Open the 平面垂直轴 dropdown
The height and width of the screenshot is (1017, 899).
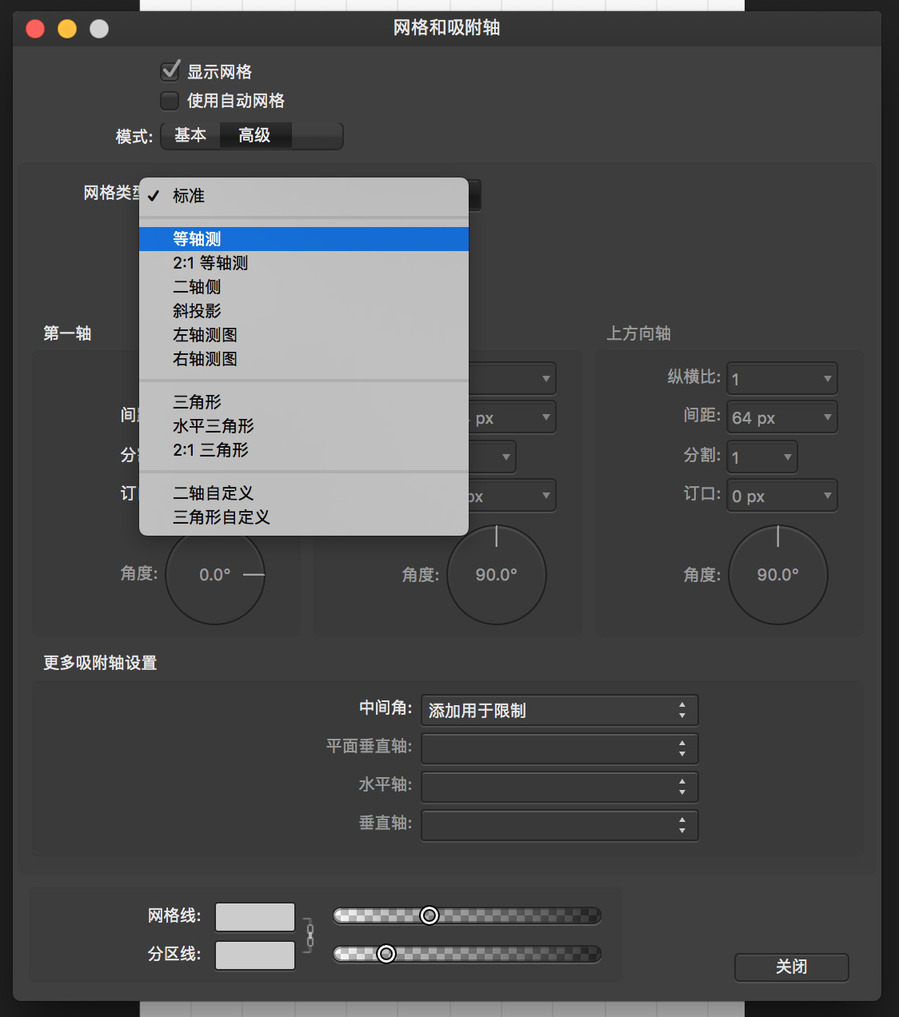(559, 748)
